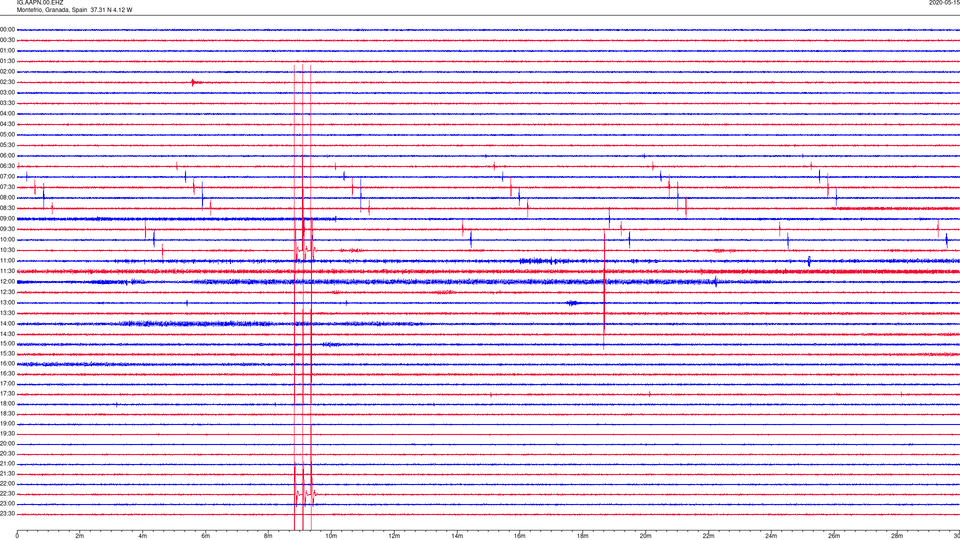Click the '23:00' trace time label

7,504
